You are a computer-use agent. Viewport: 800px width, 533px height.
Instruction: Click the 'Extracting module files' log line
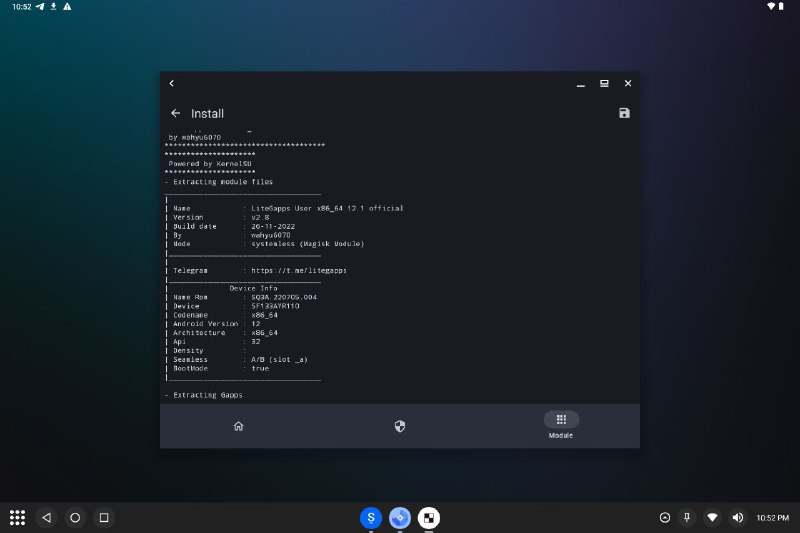223,182
